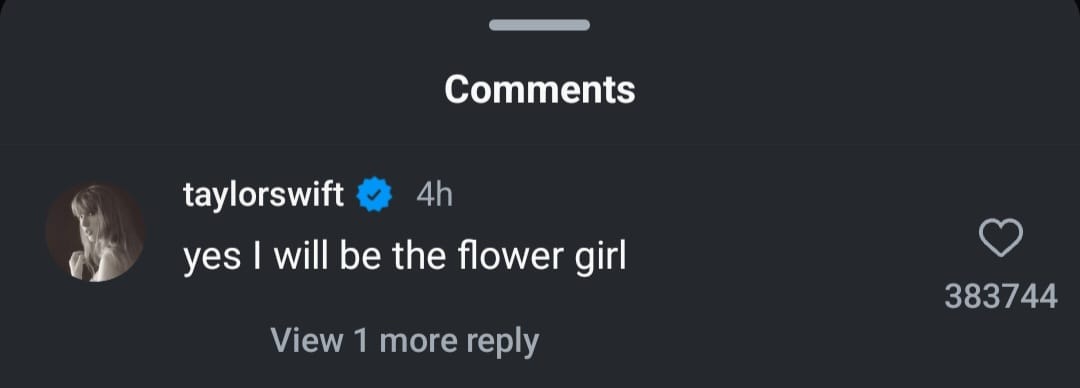The height and width of the screenshot is (388, 1080).
Task: Select the sheet handle bar at top
Action: coord(539,25)
